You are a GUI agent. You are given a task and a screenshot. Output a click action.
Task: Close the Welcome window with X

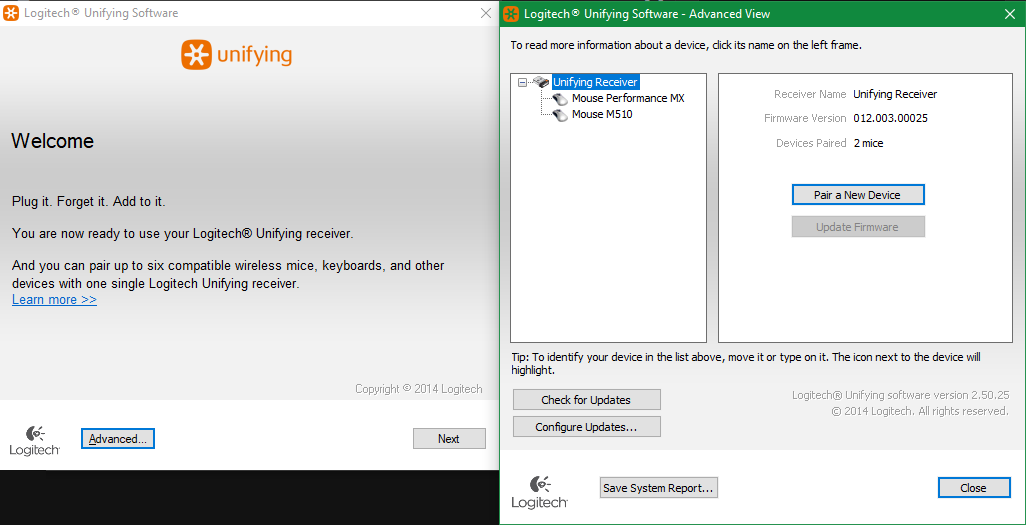[x=486, y=13]
